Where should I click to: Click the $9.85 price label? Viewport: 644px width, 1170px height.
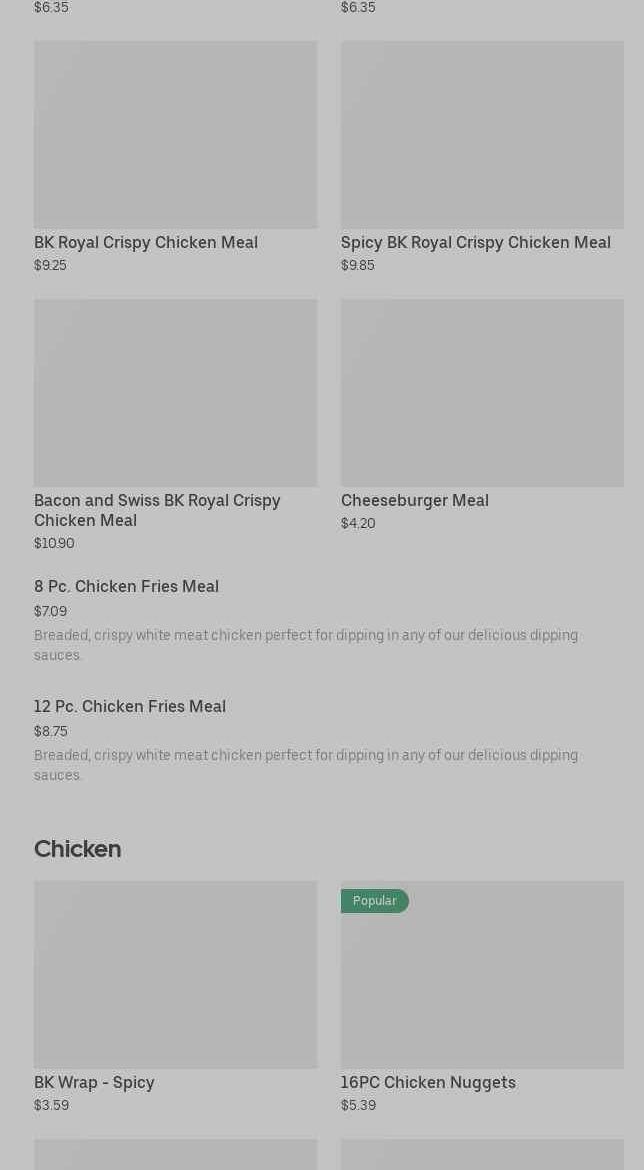(x=357, y=265)
